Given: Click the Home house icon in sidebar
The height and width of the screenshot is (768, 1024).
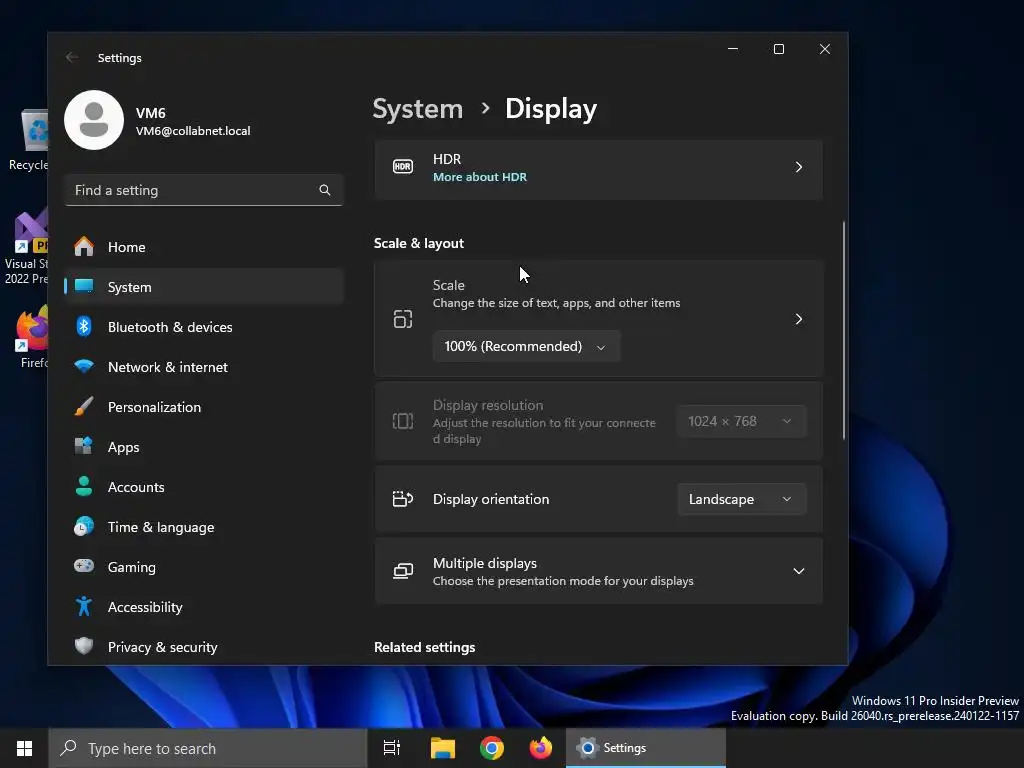Looking at the screenshot, I should point(84,247).
